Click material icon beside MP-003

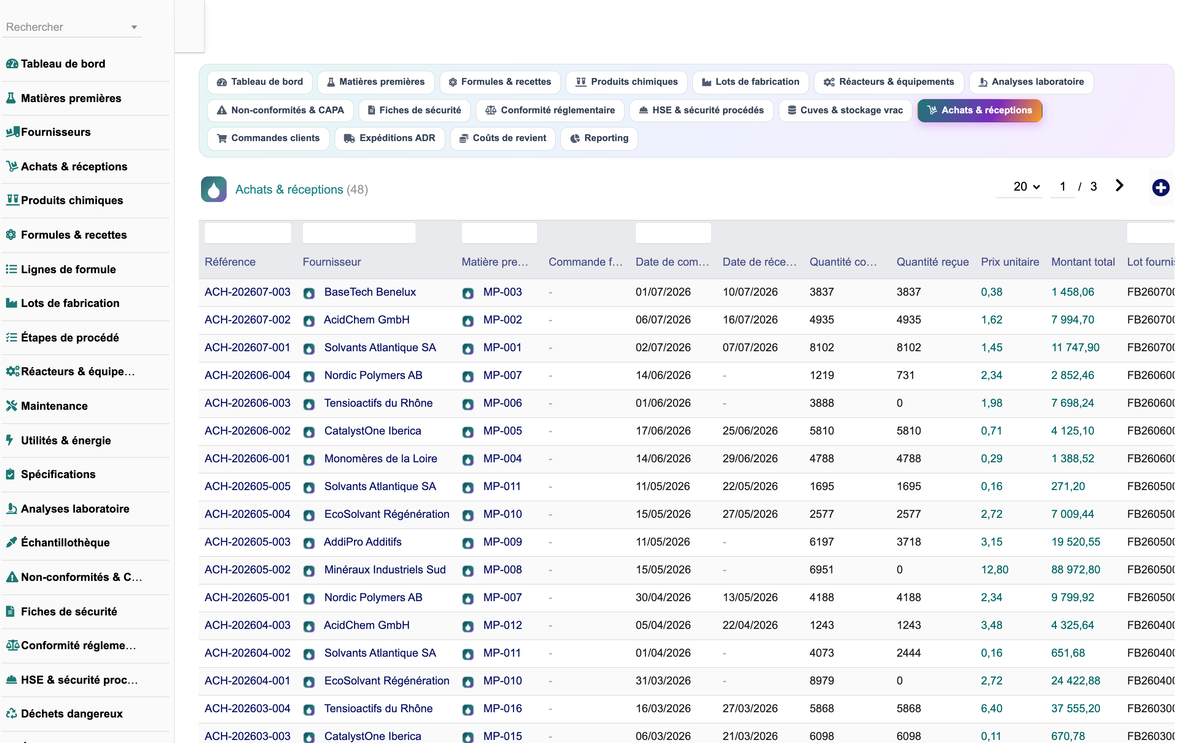tap(468, 293)
